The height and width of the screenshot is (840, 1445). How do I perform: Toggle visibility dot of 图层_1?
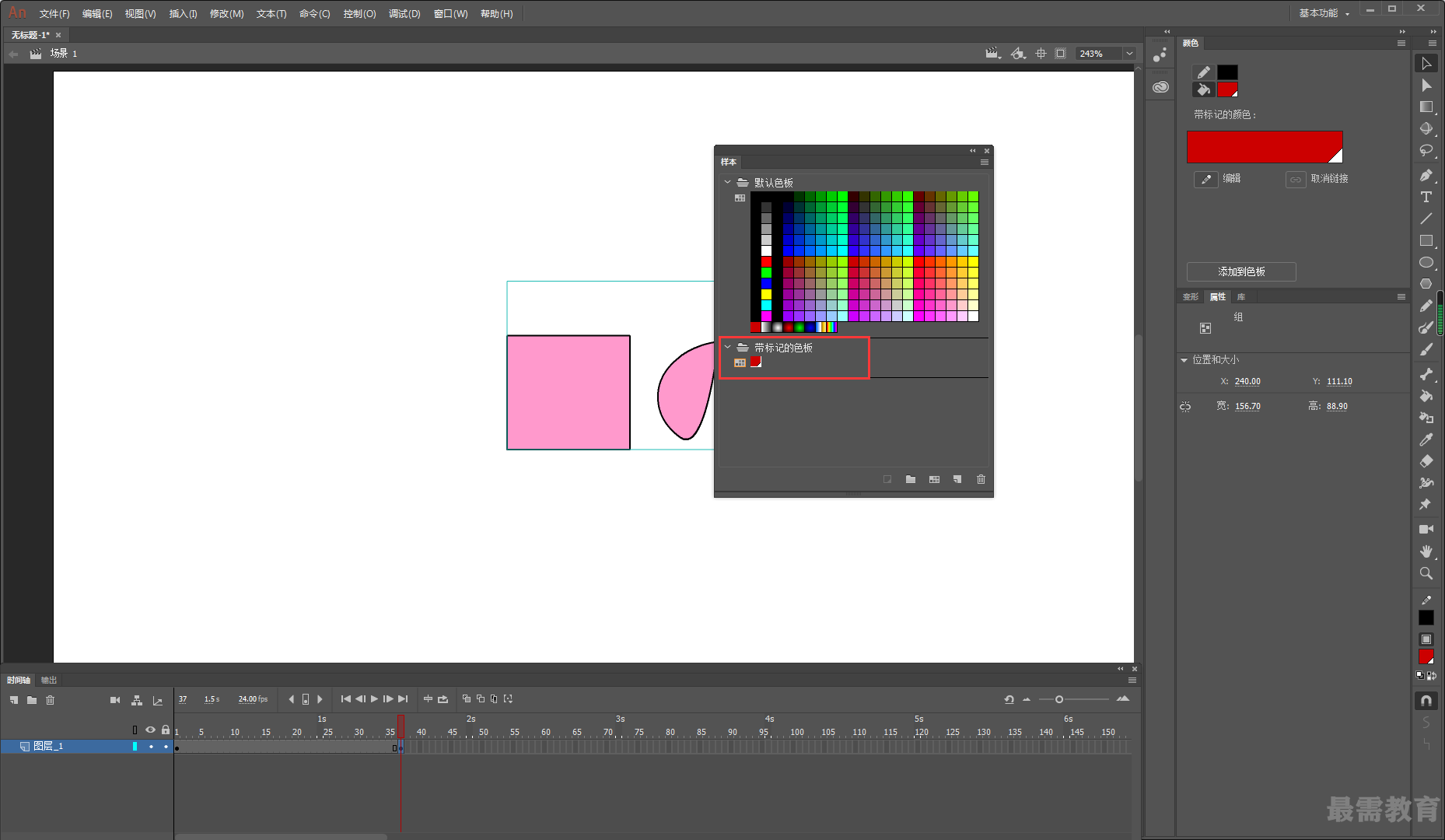(x=151, y=747)
